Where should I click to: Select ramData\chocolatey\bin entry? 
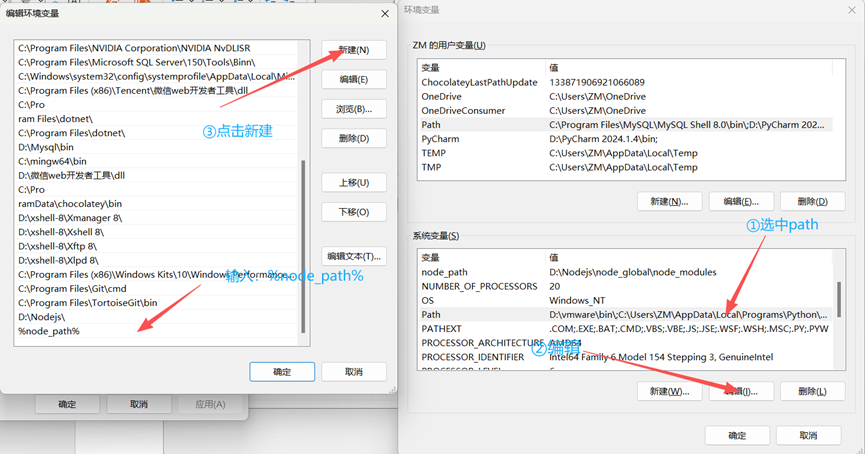pos(157,204)
